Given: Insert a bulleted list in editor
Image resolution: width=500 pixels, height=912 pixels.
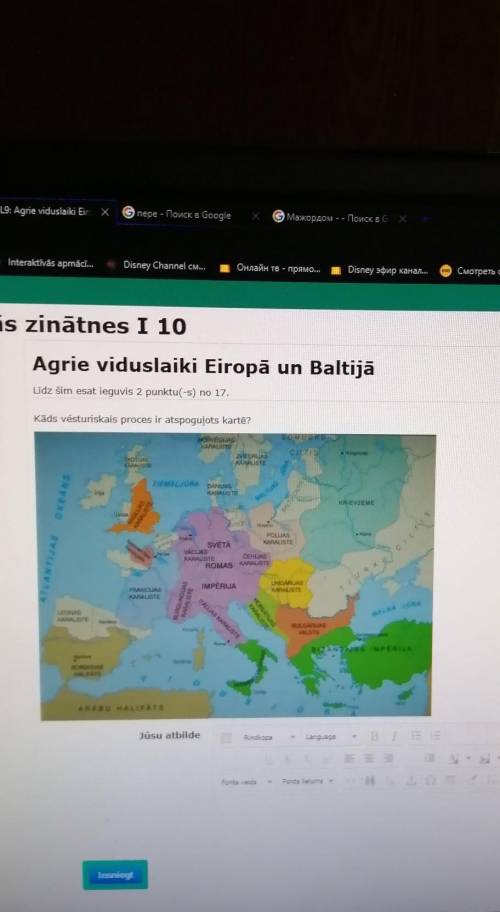Looking at the screenshot, I should point(416,736).
